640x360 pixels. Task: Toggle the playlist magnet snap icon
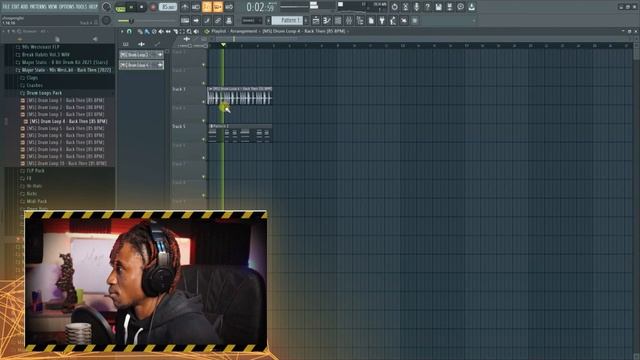click(129, 31)
